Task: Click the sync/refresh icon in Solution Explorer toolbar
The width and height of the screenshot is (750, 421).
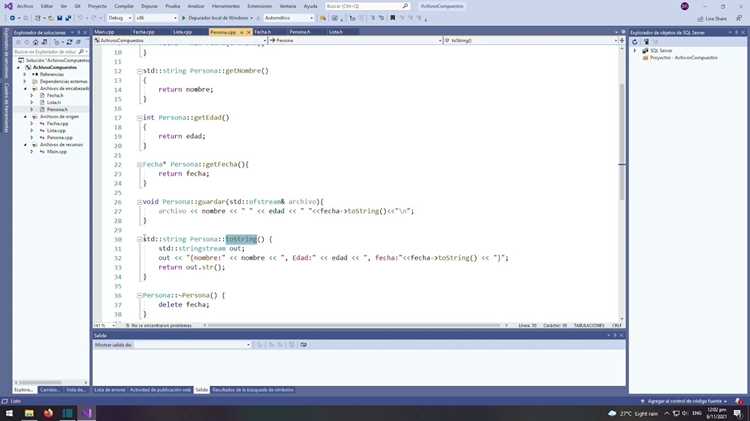Action: 69,42
